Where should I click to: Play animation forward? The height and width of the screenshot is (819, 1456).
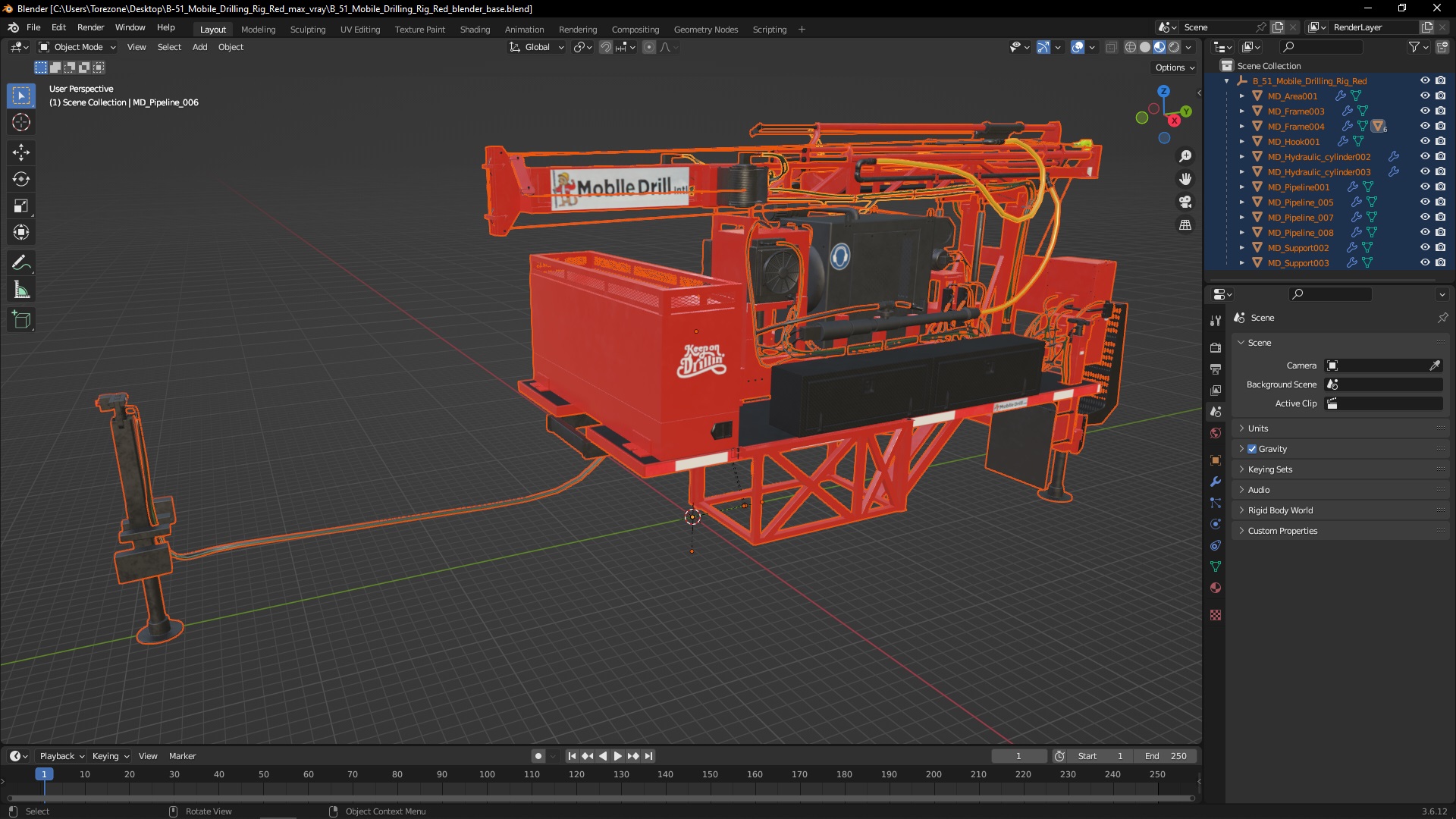tap(617, 756)
